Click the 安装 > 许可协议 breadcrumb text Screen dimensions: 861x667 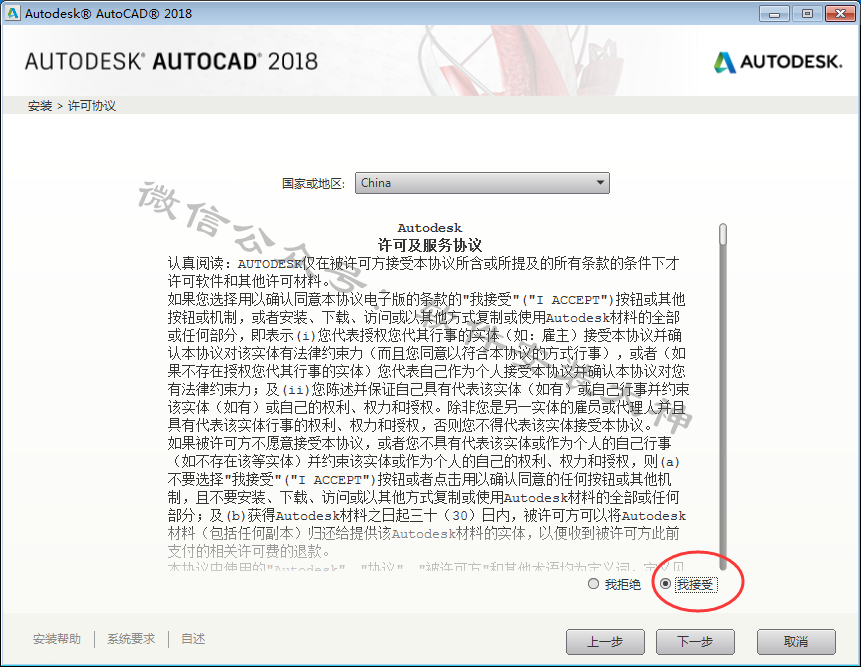[x=72, y=106]
